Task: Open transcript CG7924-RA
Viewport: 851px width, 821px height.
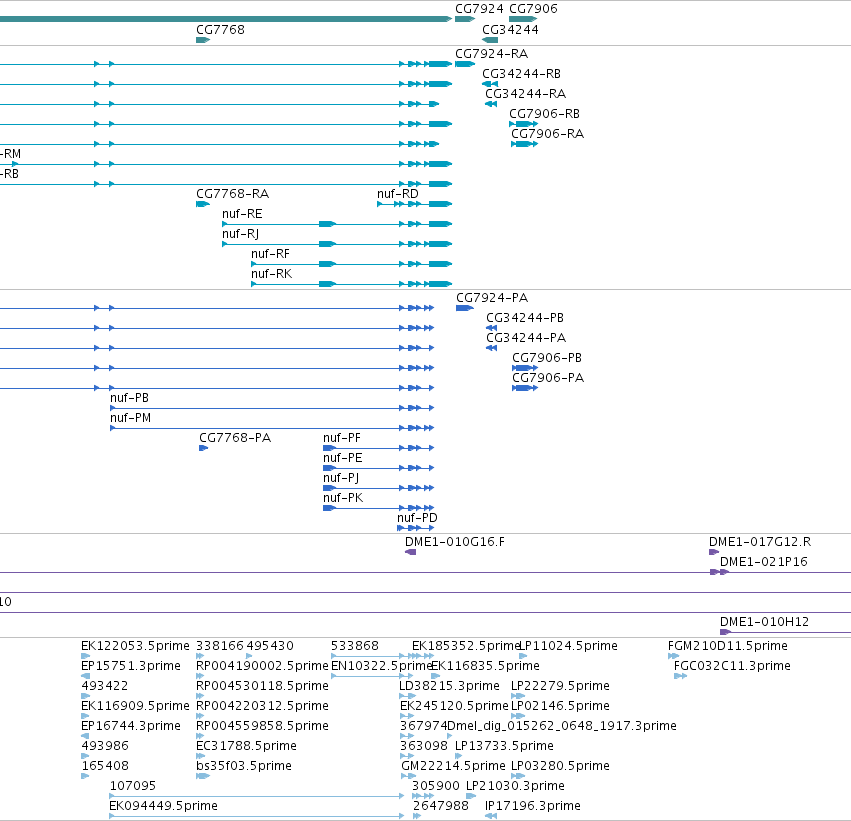Action: [x=465, y=64]
